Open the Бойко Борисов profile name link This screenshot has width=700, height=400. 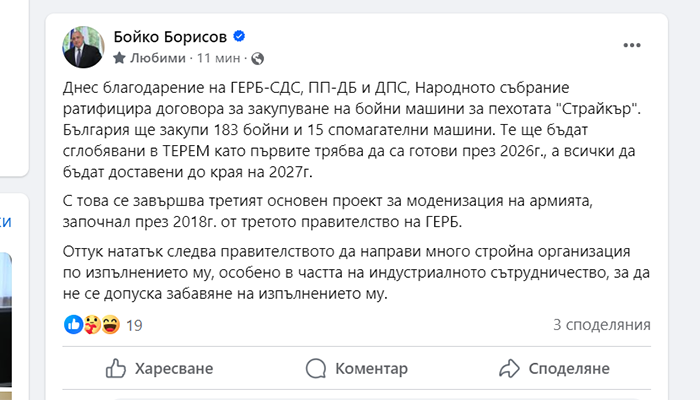170,37
